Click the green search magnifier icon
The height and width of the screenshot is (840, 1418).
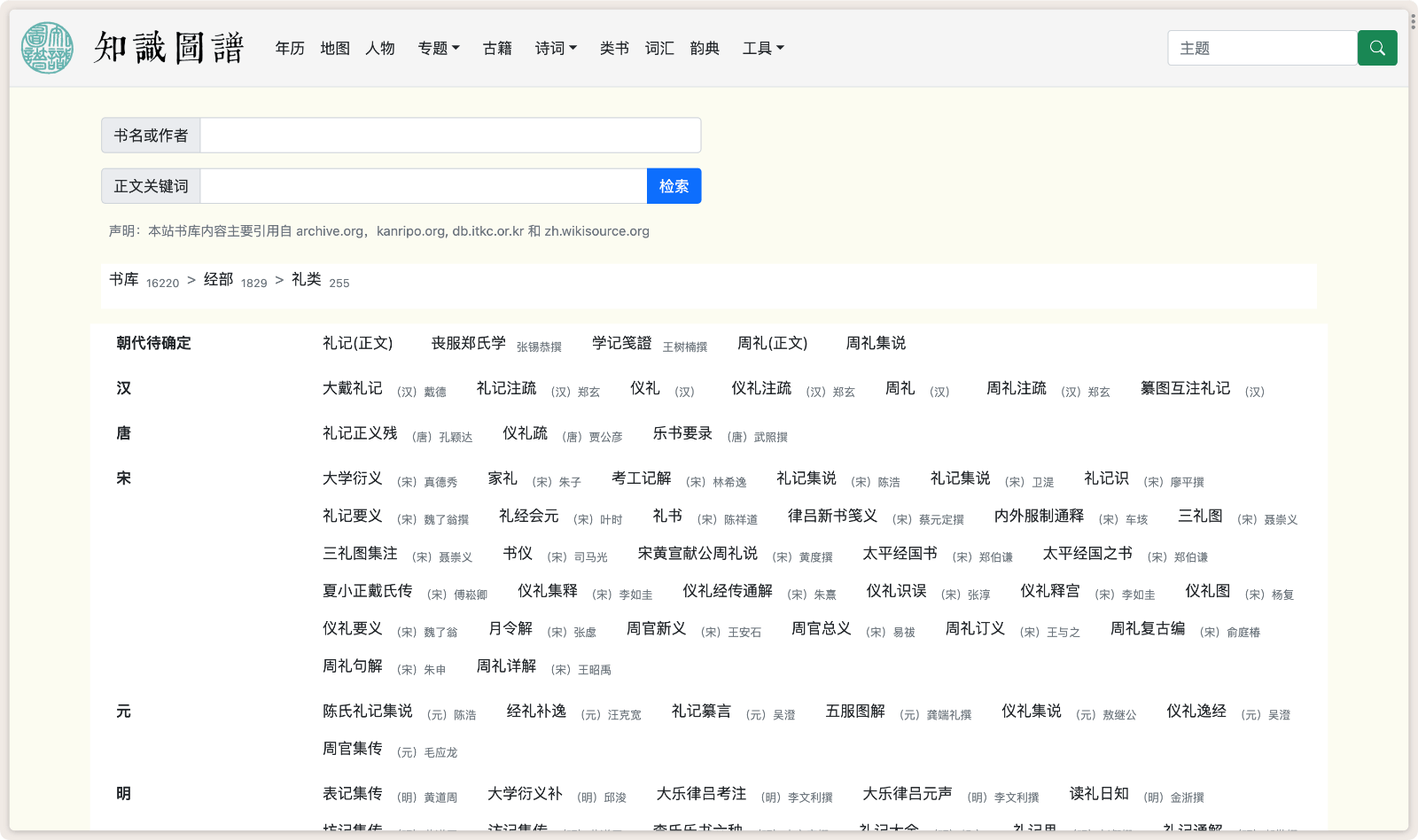(x=1376, y=47)
